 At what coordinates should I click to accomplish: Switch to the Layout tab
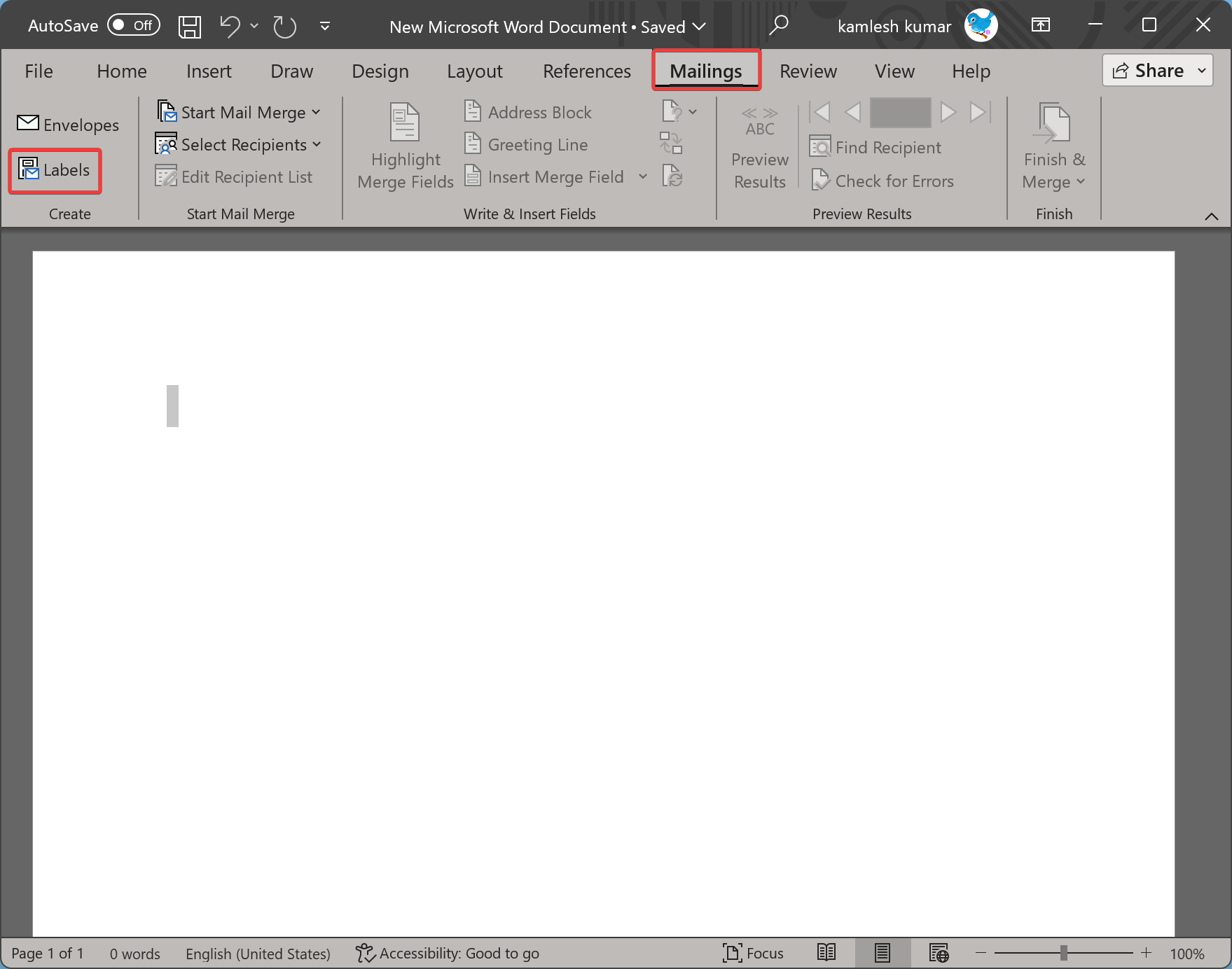(475, 71)
